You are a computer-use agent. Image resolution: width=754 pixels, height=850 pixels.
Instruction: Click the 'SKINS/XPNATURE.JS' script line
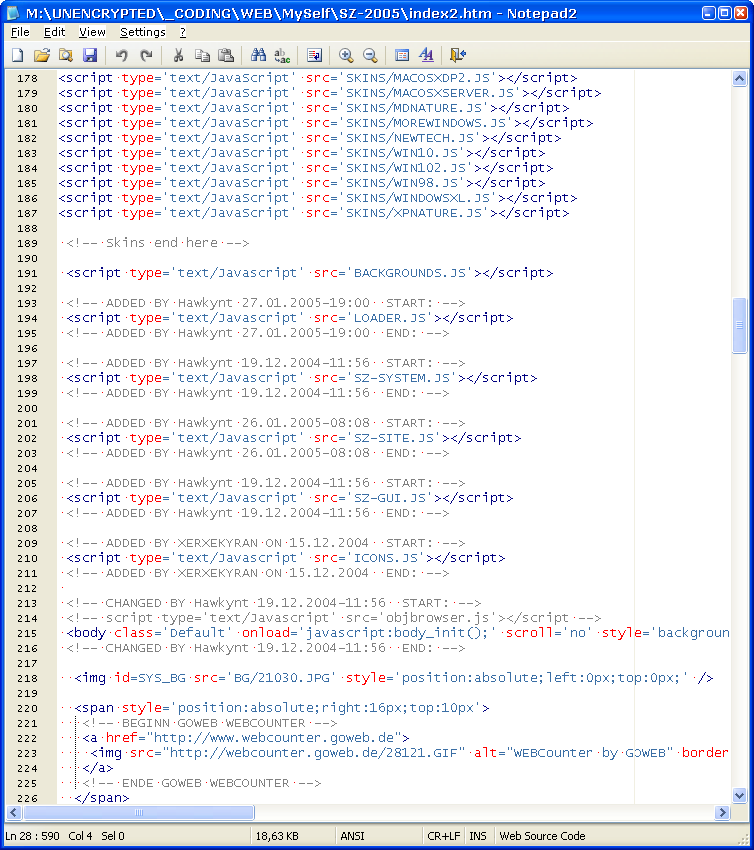pos(314,213)
